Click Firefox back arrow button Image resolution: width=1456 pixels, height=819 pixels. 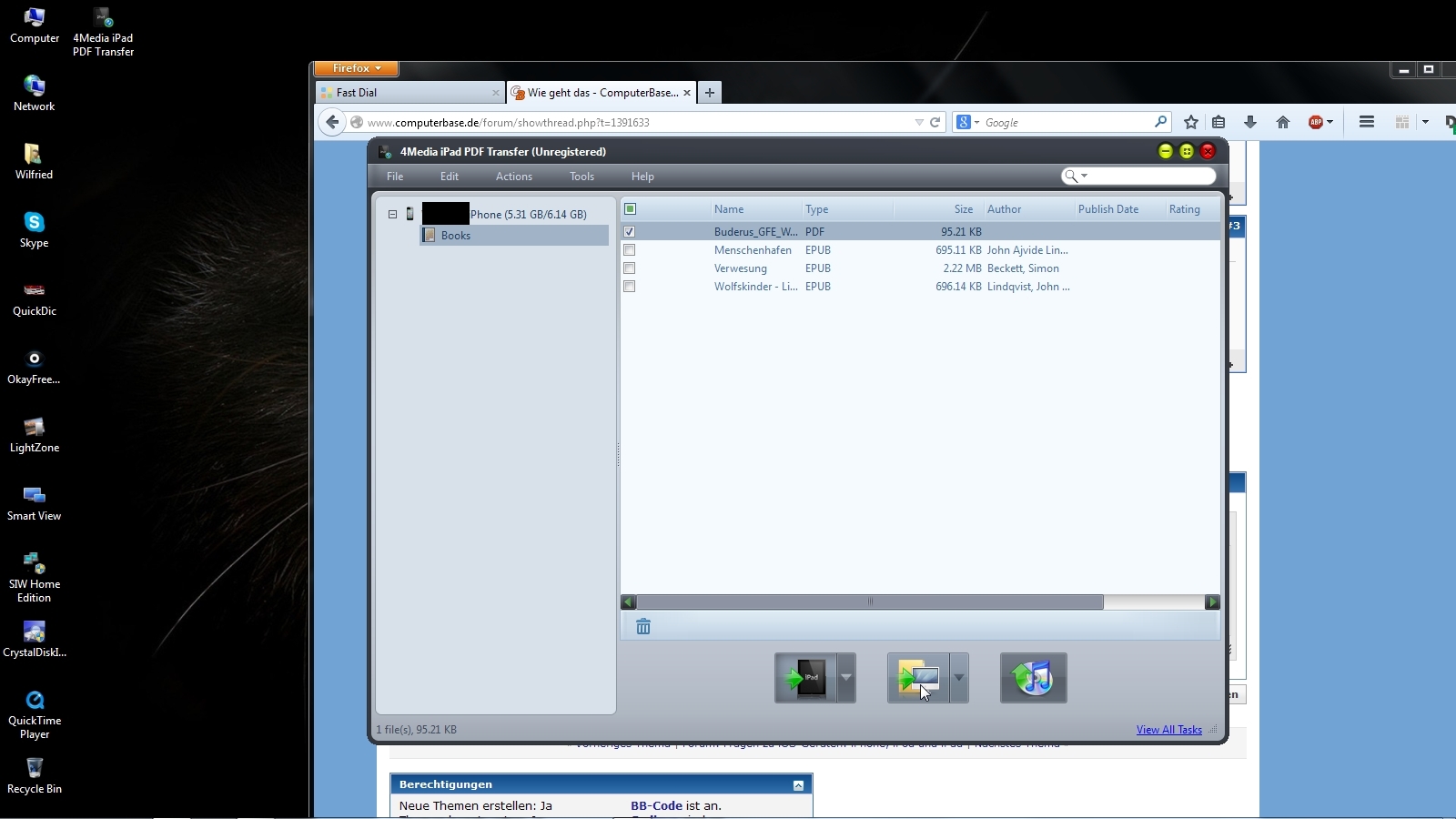(x=332, y=122)
